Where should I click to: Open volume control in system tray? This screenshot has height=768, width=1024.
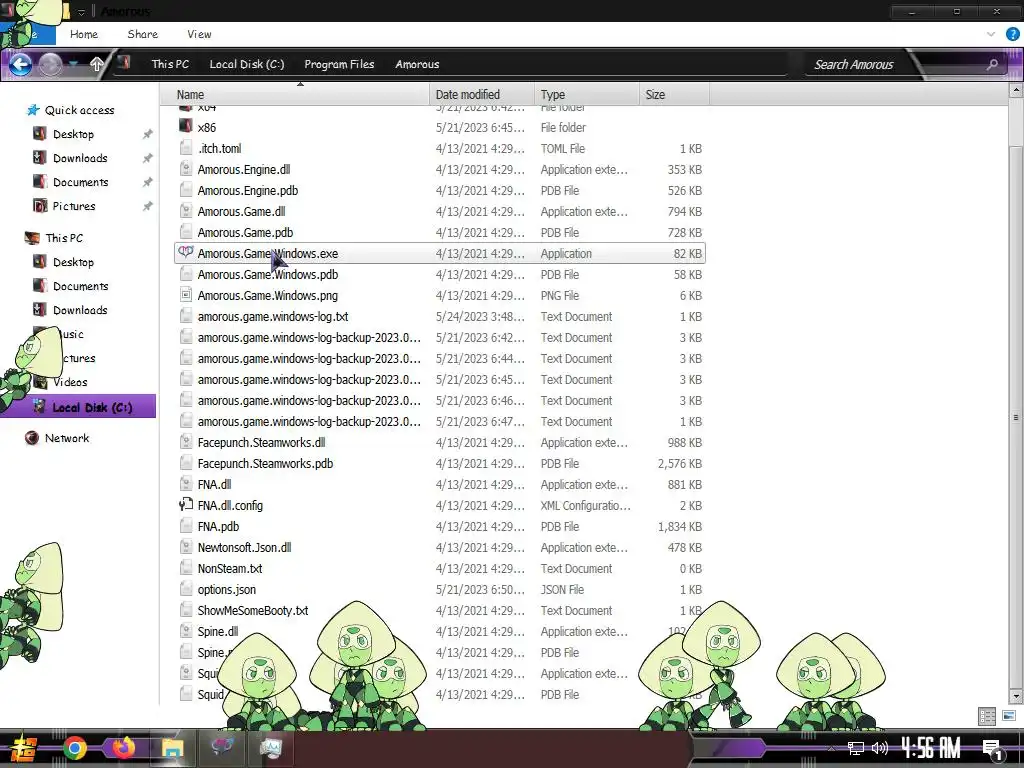[x=880, y=748]
